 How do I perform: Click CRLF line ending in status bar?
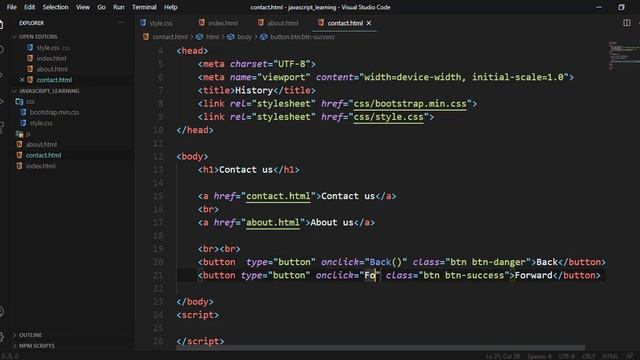click(588, 356)
